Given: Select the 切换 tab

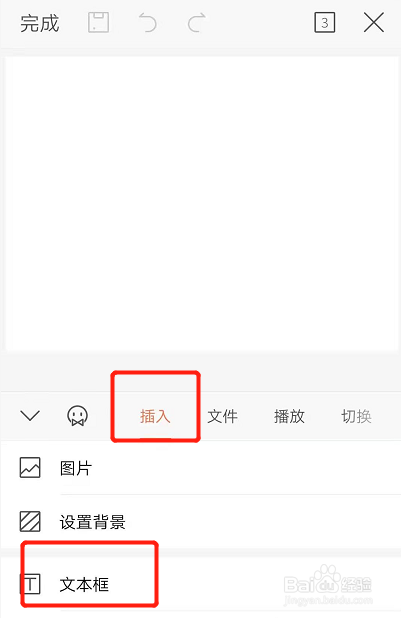Looking at the screenshot, I should point(356,416).
